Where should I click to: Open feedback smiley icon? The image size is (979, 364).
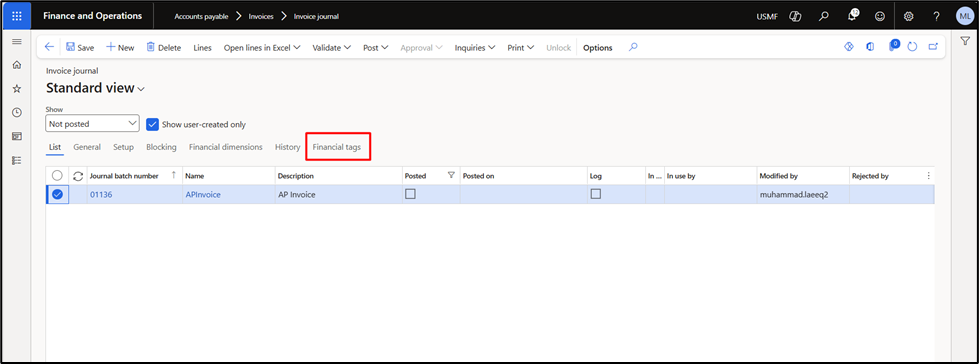tap(880, 16)
